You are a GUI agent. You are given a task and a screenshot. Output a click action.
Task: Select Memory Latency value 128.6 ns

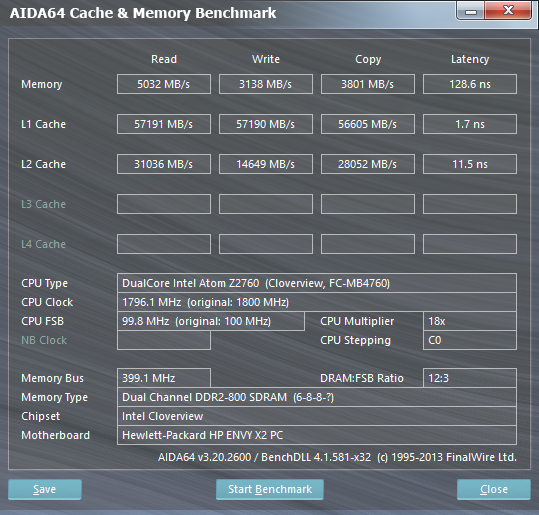(x=470, y=84)
